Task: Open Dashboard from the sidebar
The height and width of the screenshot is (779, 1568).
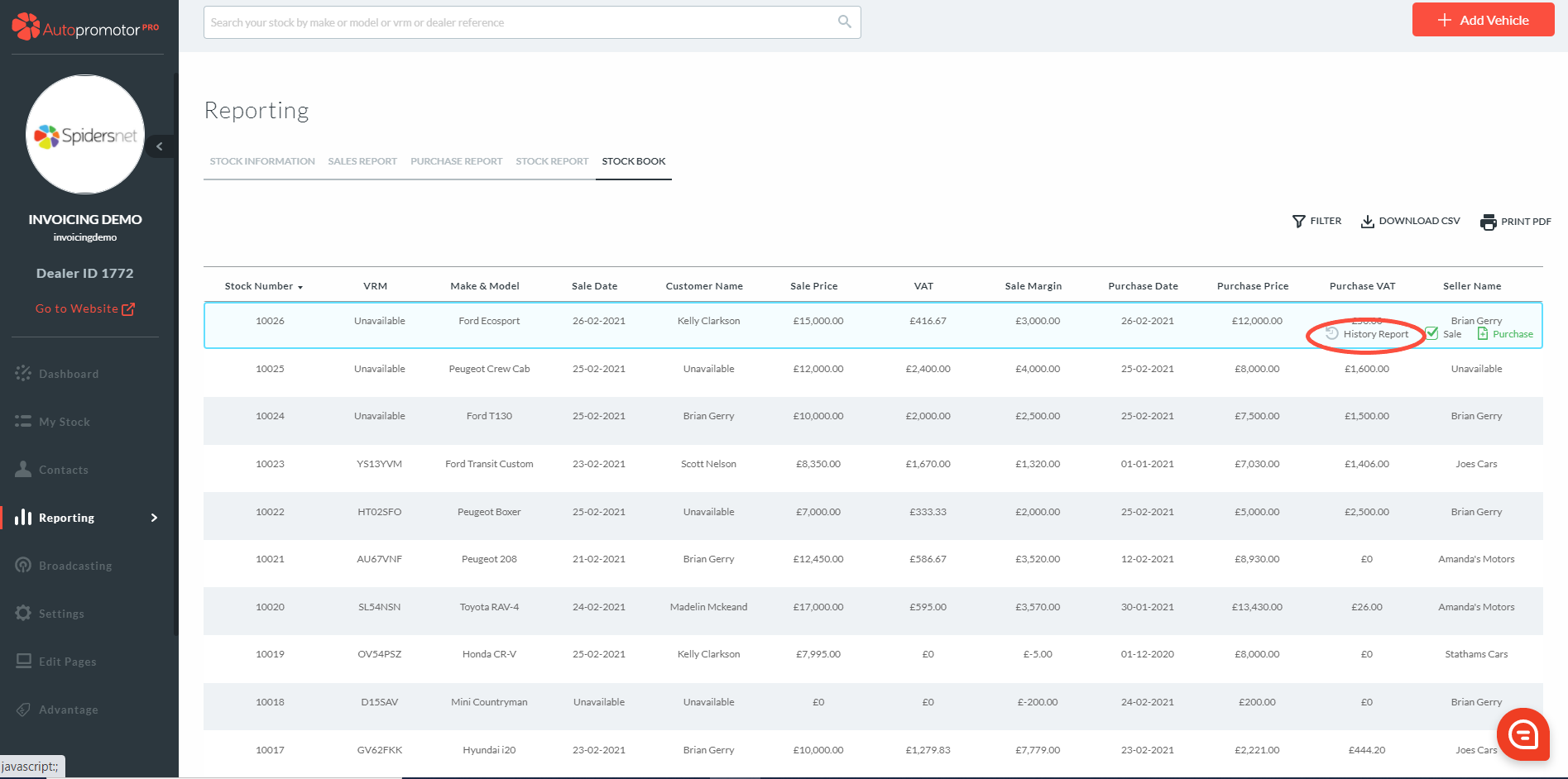Action: pyautogui.click(x=68, y=374)
